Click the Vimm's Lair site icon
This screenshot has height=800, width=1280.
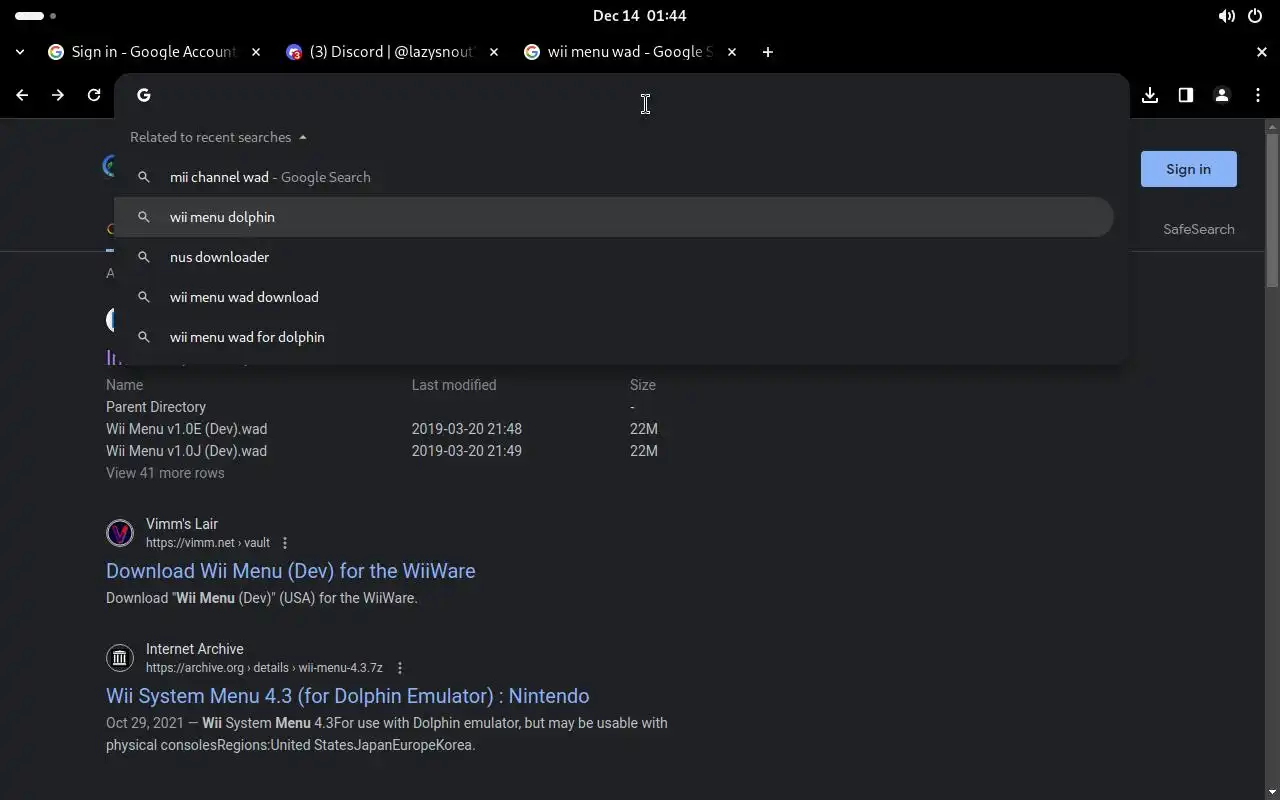point(120,533)
